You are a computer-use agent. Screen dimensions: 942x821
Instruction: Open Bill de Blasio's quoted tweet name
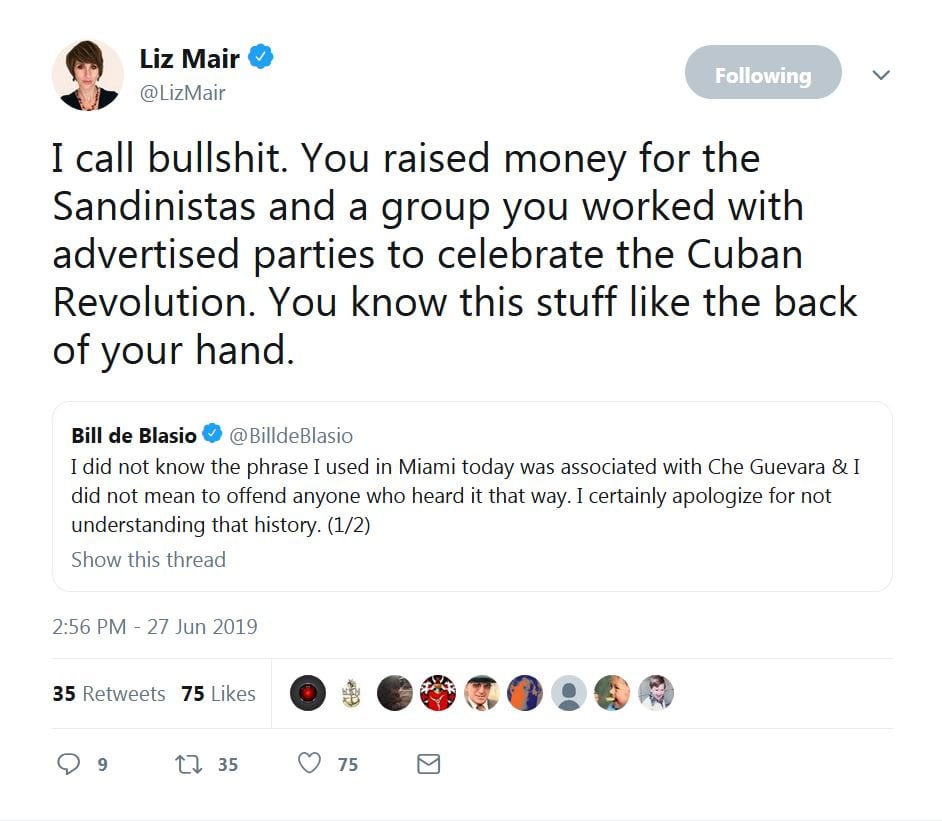134,435
